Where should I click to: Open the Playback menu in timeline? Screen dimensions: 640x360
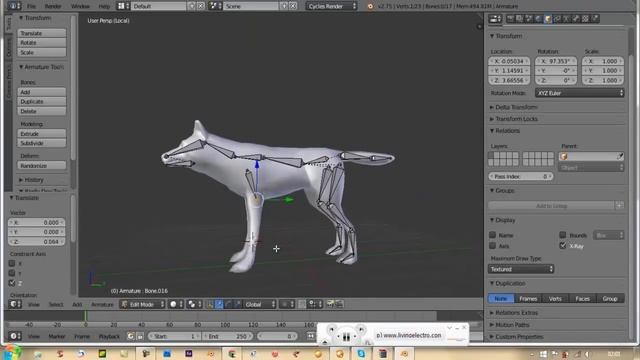(x=109, y=336)
